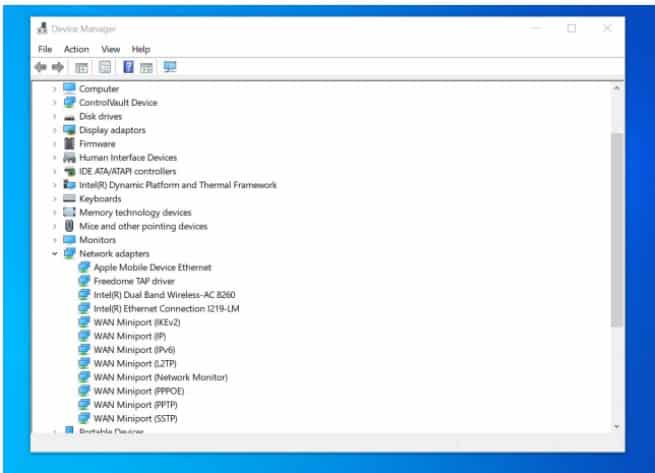655x473 pixels.
Task: Click the Firmware chip icon
Action: [69, 143]
